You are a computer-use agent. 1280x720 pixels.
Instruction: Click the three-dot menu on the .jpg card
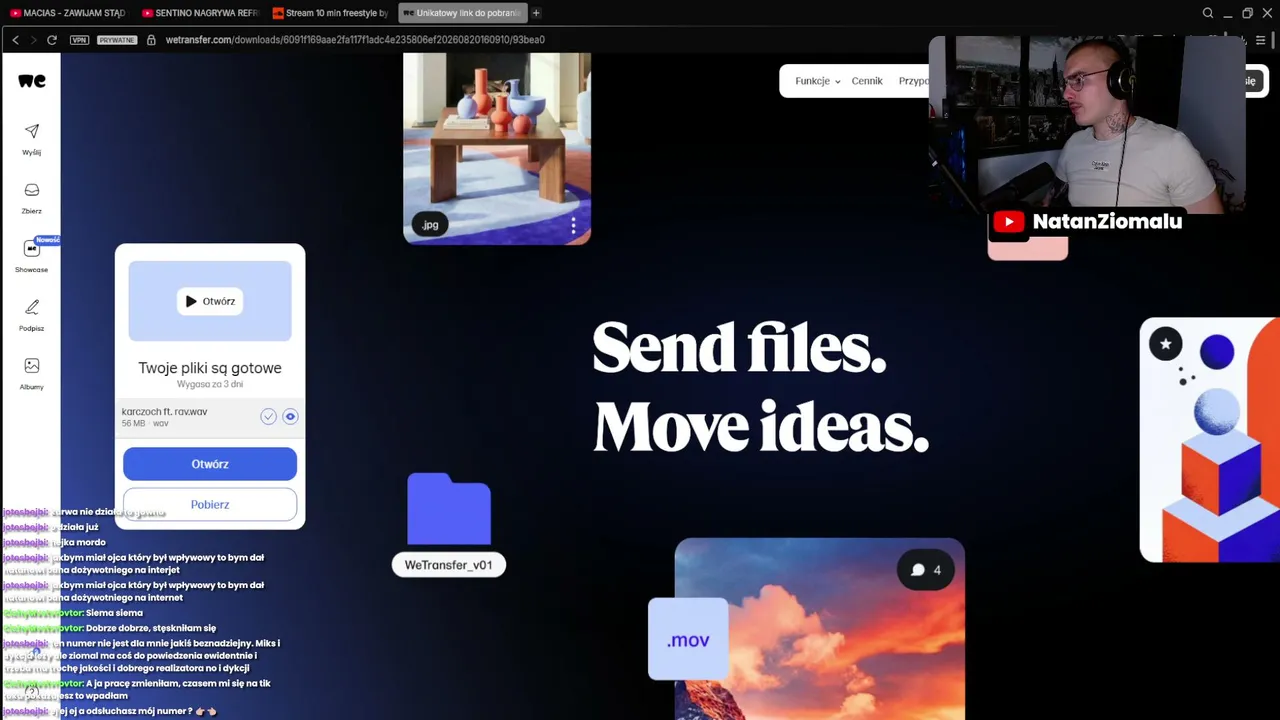(573, 225)
